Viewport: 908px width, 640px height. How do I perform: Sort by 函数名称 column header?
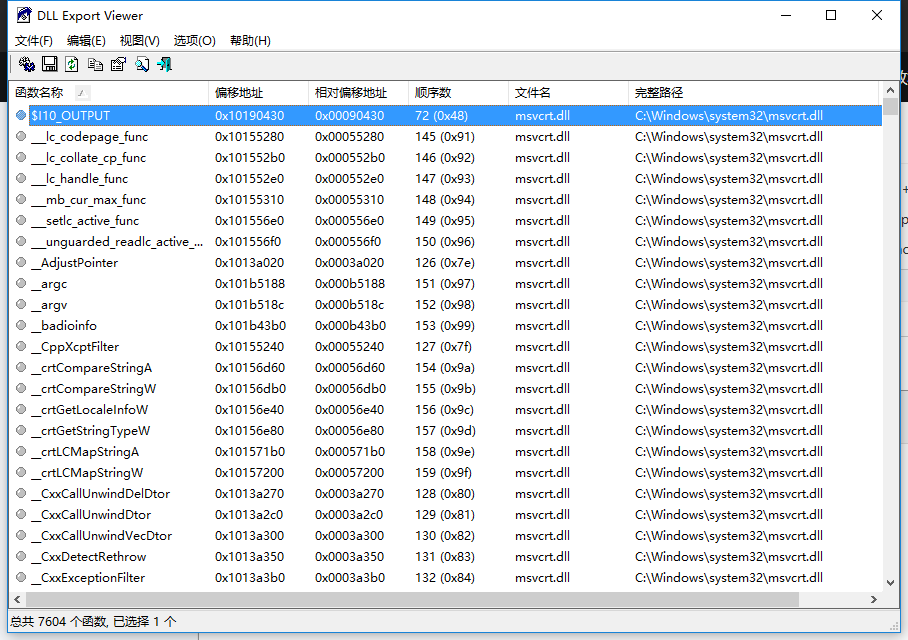coord(108,93)
